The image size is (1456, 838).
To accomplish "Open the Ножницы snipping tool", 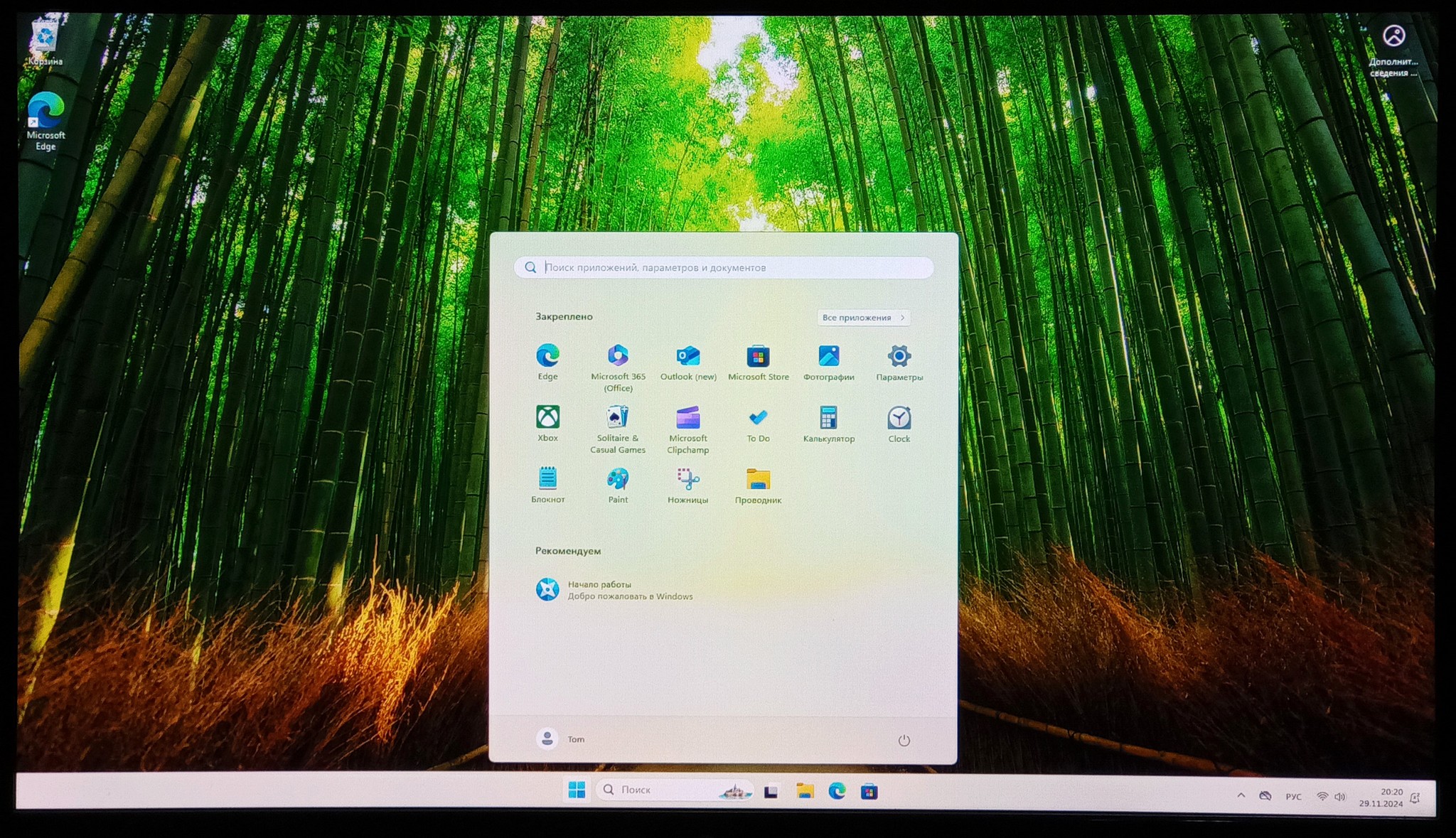I will [x=687, y=480].
